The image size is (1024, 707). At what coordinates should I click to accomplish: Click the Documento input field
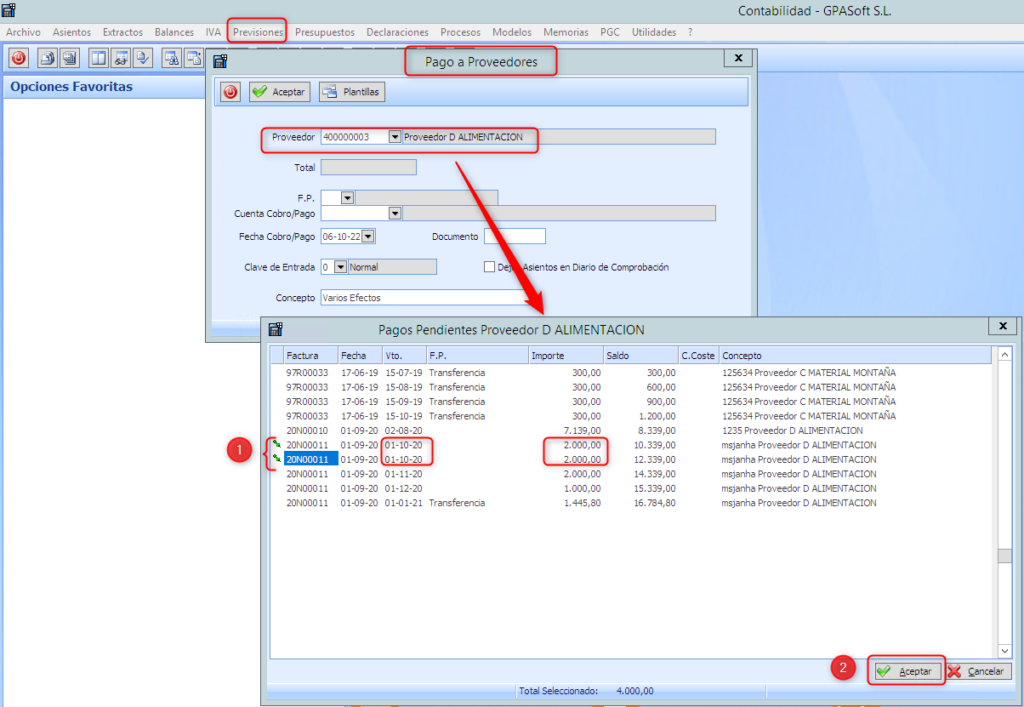pos(514,237)
